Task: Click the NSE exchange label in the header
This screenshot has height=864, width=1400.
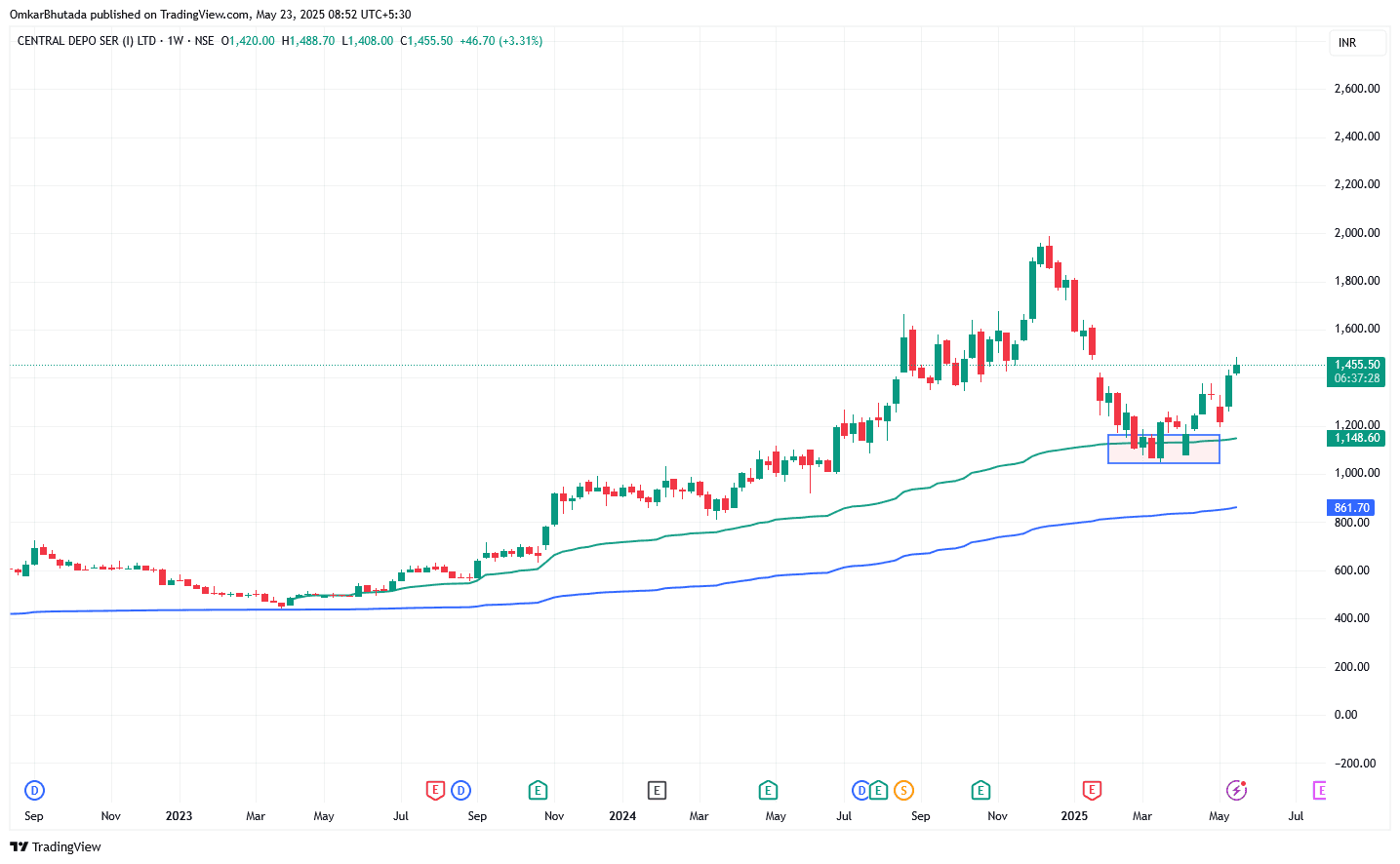Action: (x=204, y=41)
